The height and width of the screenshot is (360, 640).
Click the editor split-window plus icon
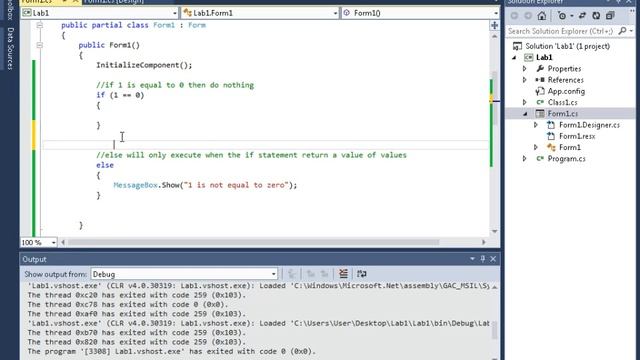(x=494, y=26)
